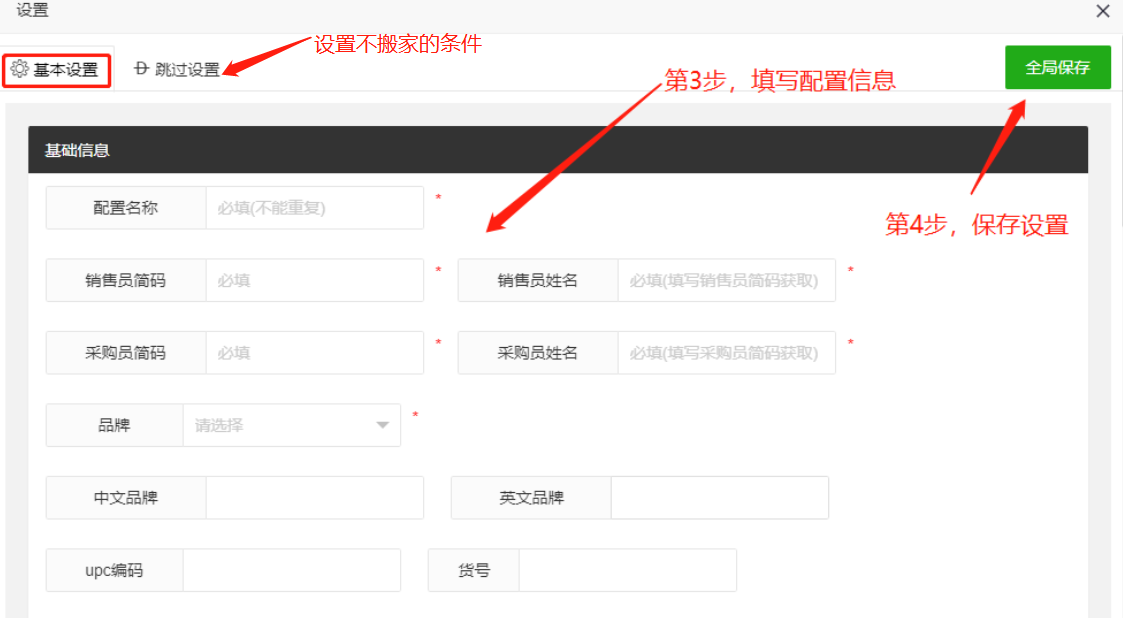
Task: Click the 货号 input field
Action: tap(627, 570)
